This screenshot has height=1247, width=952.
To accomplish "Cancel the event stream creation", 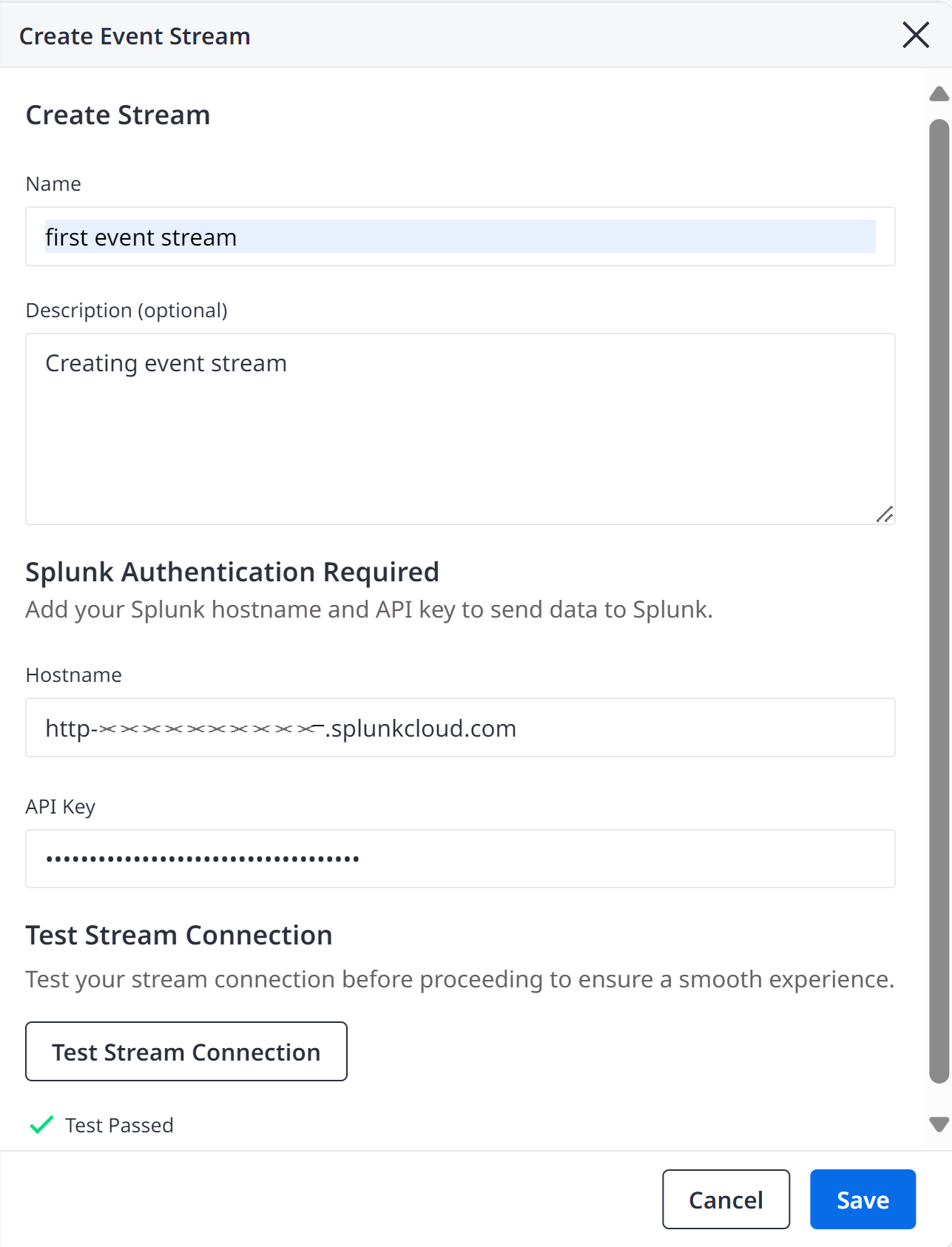I will coord(726,1200).
